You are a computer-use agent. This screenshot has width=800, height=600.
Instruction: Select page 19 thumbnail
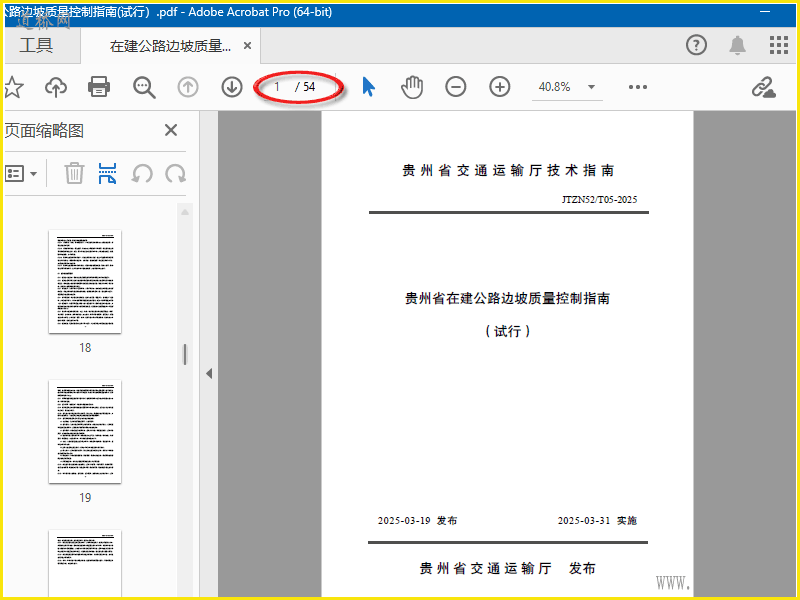[85, 432]
